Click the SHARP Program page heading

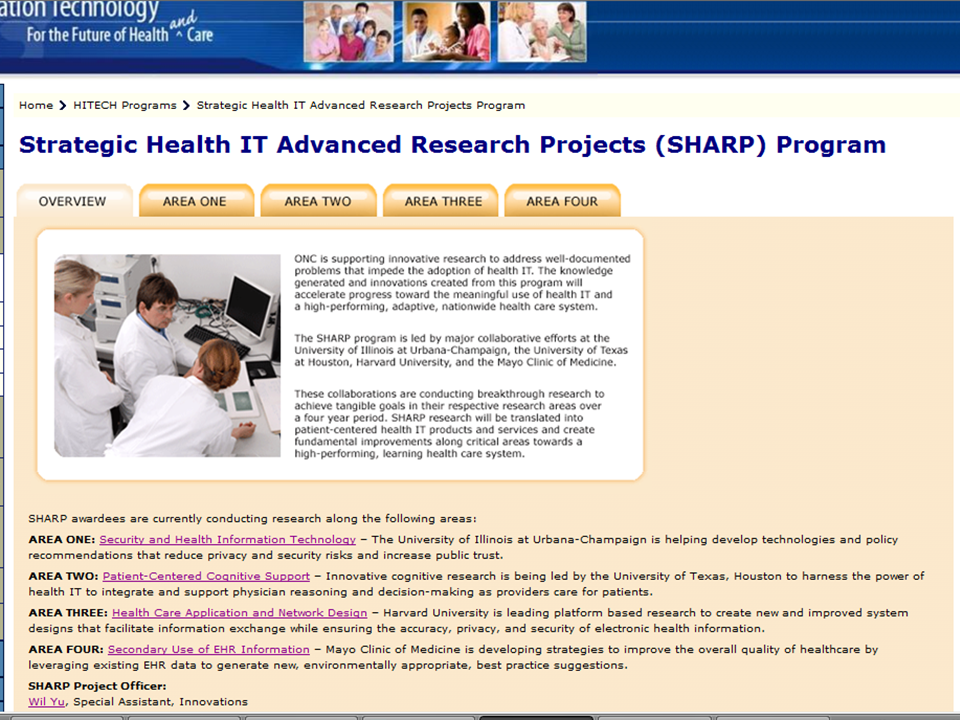click(x=452, y=144)
